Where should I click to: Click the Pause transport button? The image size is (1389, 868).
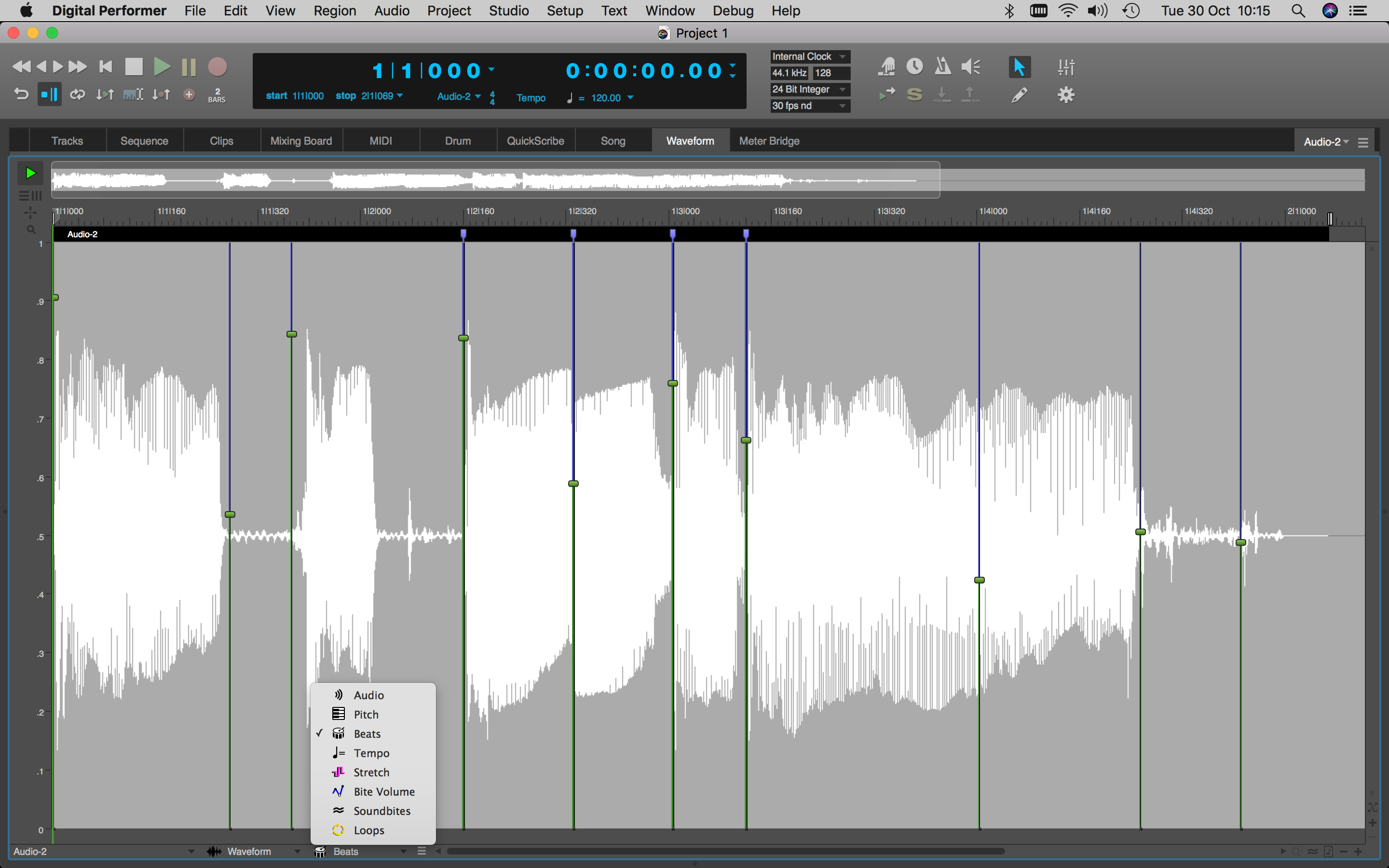189,67
